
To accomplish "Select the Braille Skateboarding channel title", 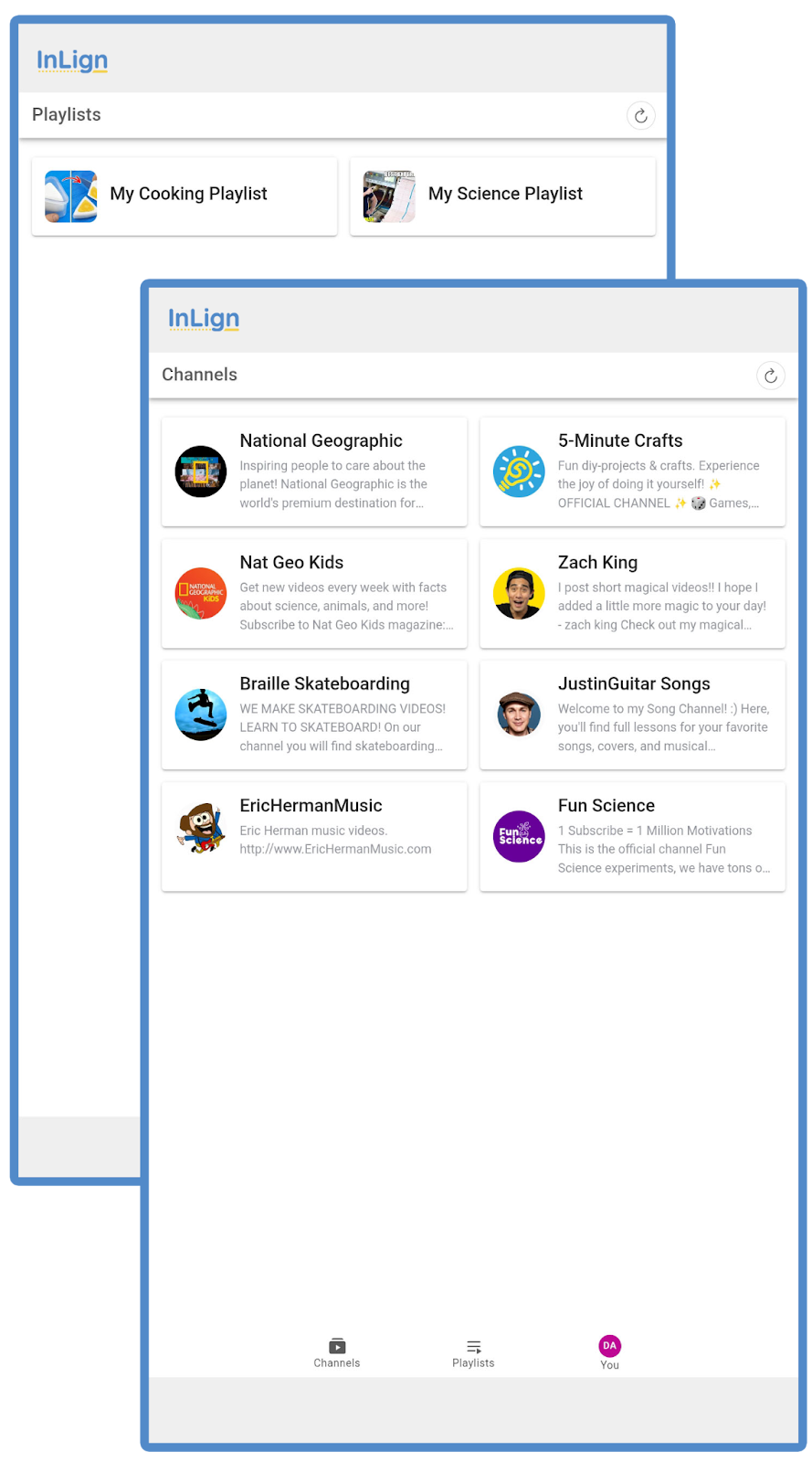I will [324, 683].
